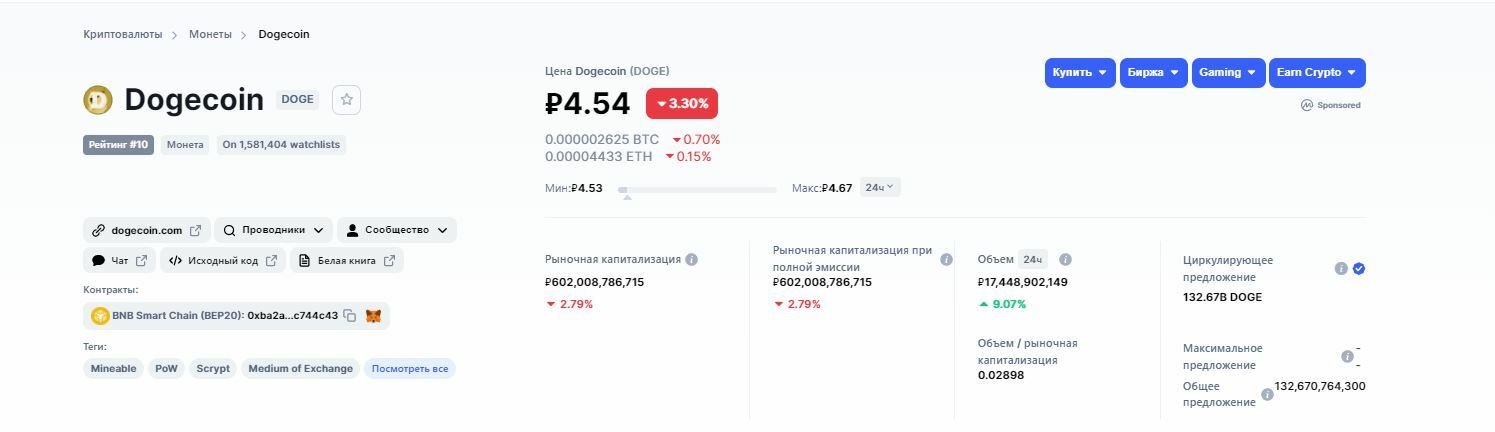This screenshot has width=1495, height=432.
Task: Add Dogecoin to watchlist with star icon
Action: (x=346, y=99)
